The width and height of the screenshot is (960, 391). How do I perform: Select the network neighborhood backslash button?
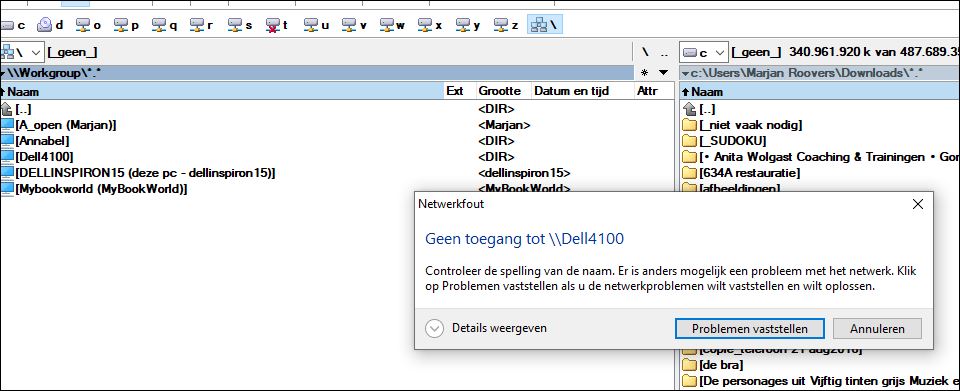[x=545, y=25]
